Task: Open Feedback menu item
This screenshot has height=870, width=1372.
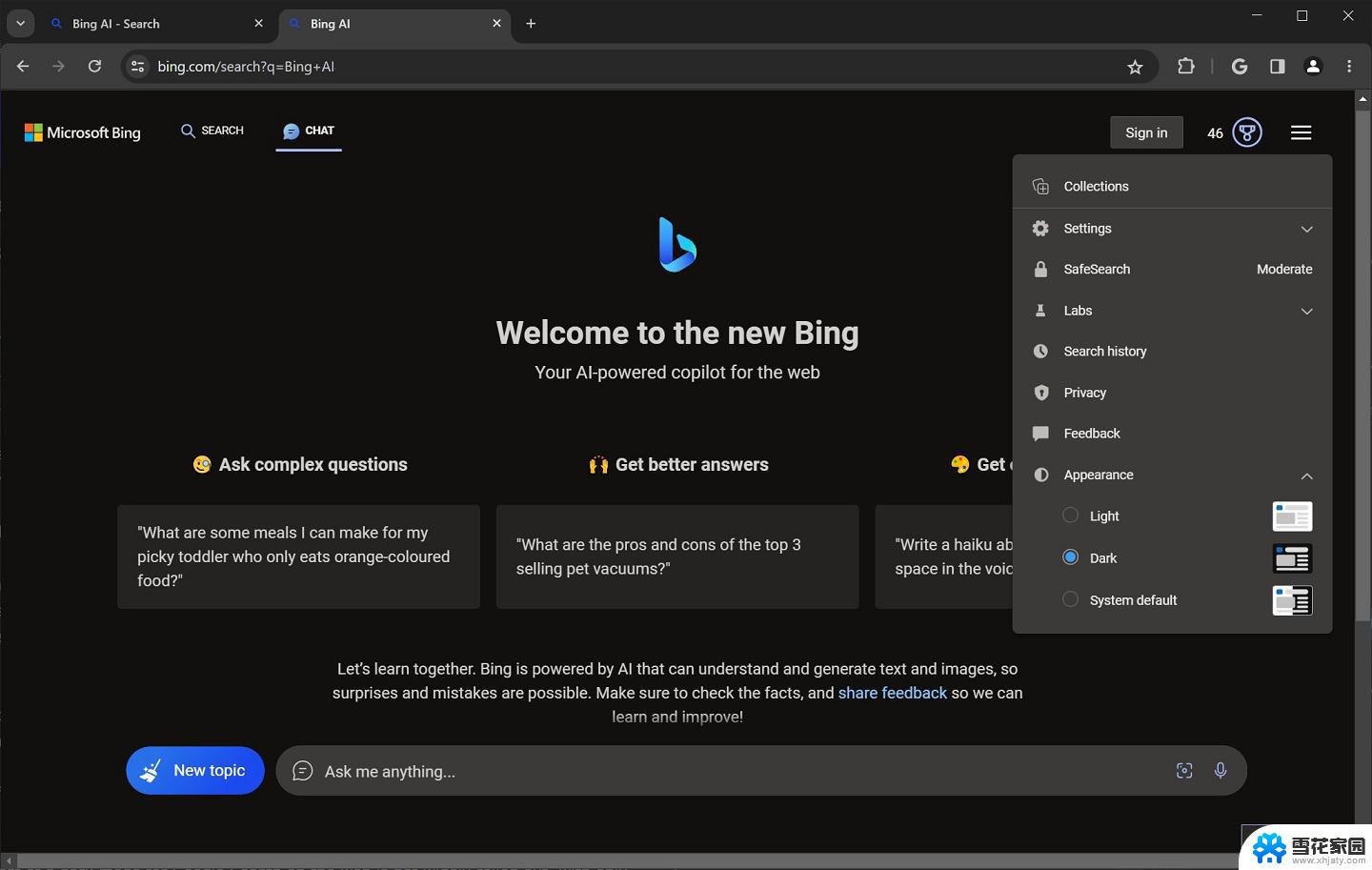Action: (1173, 434)
